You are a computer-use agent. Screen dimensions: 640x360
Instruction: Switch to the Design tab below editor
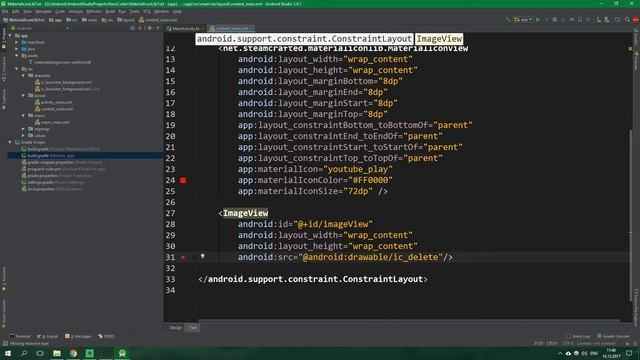[176, 327]
